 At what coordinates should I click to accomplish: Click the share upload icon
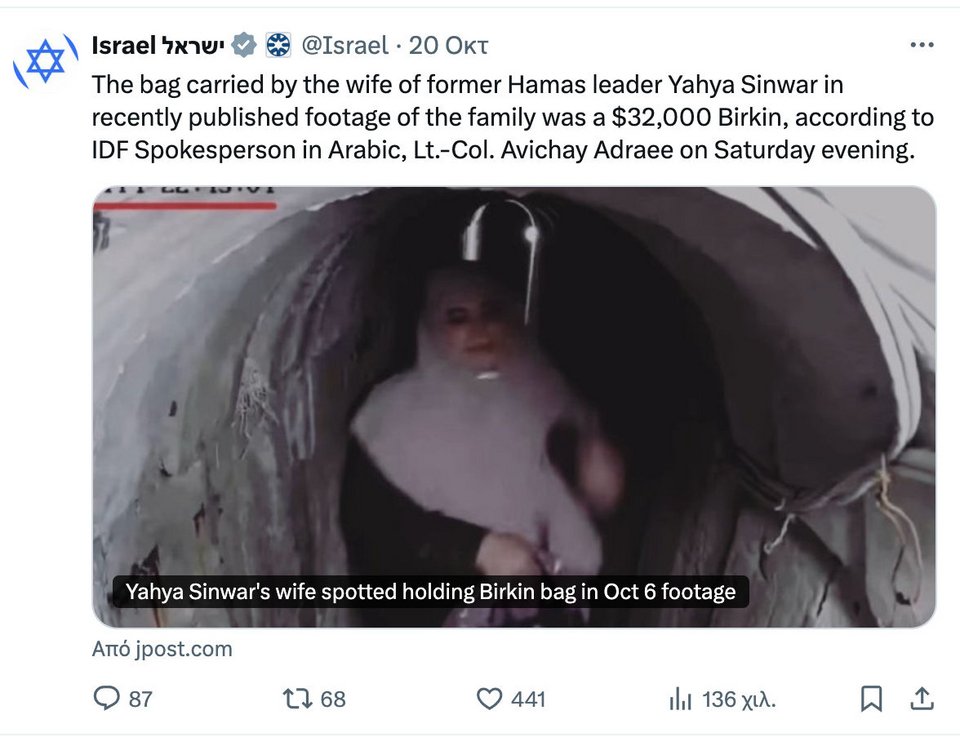pos(921,698)
